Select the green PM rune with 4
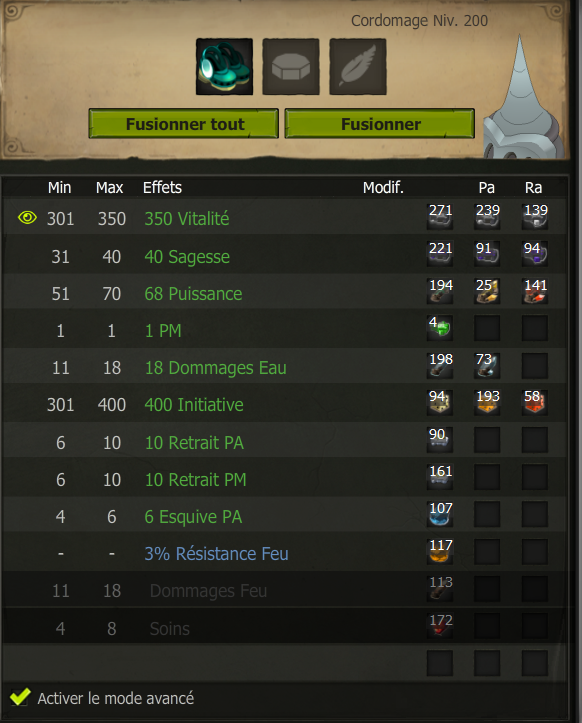The width and height of the screenshot is (582, 723). click(439, 328)
